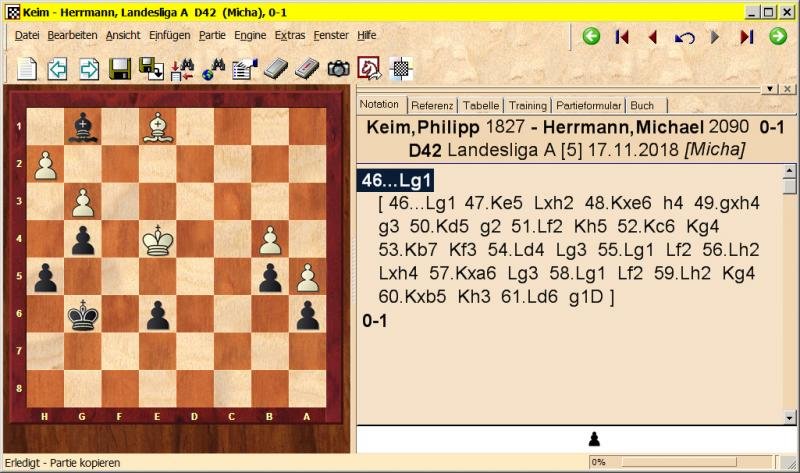Click the red knight icon in toolbar
The image size is (800, 473).
(x=369, y=69)
